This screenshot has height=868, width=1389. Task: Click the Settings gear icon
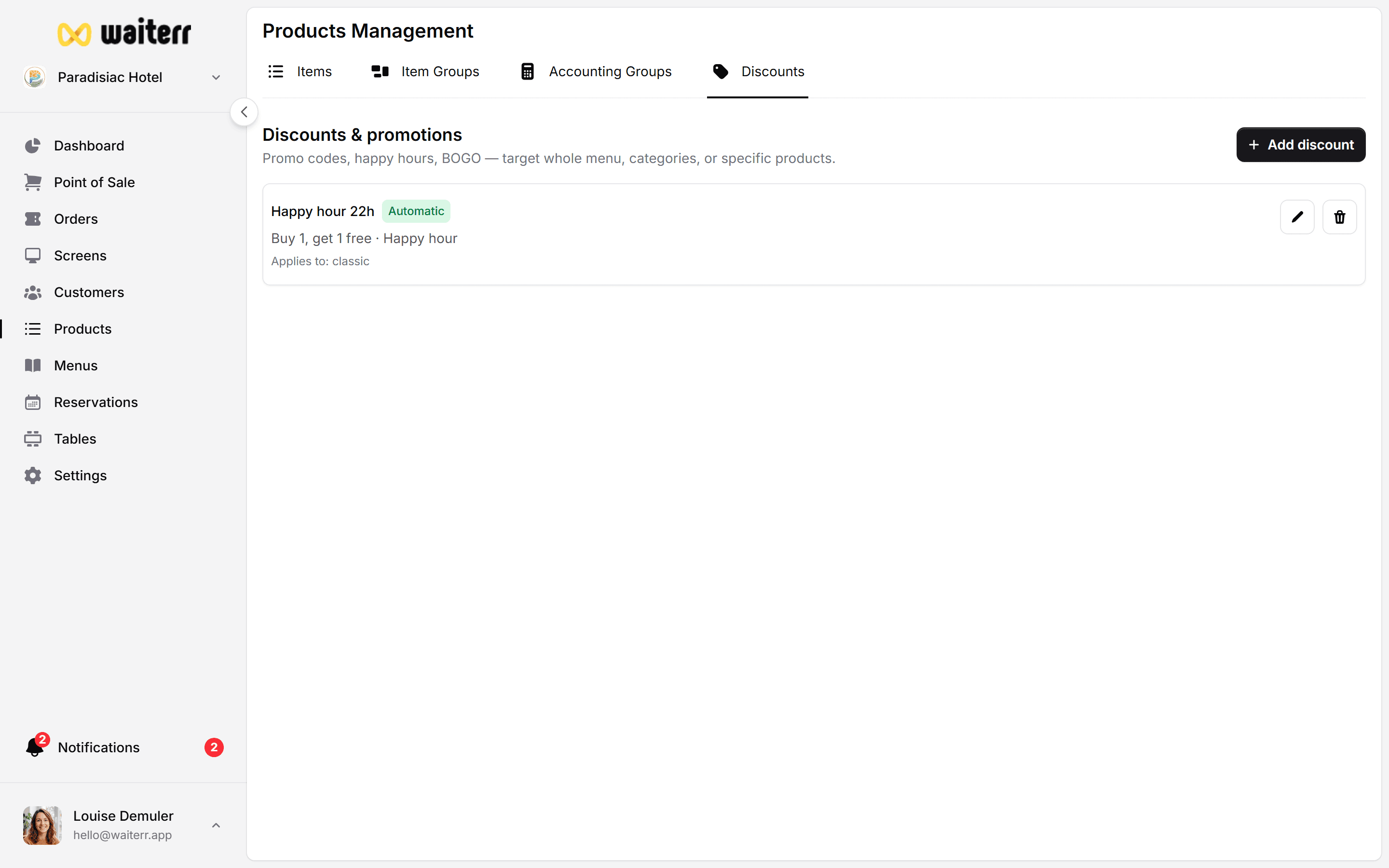click(x=33, y=476)
